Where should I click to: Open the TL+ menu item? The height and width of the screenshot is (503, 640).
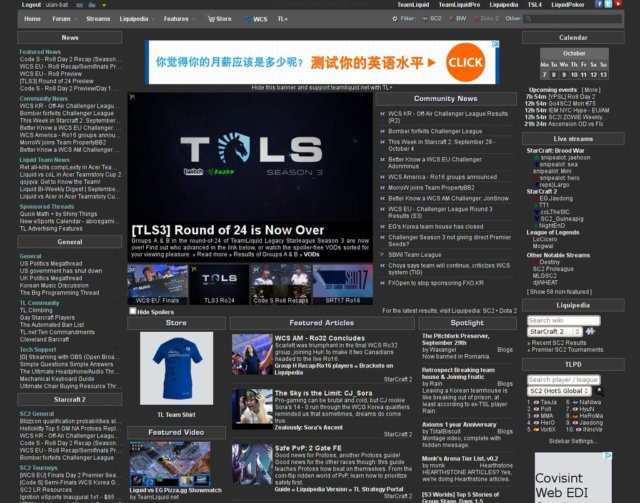click(x=282, y=19)
